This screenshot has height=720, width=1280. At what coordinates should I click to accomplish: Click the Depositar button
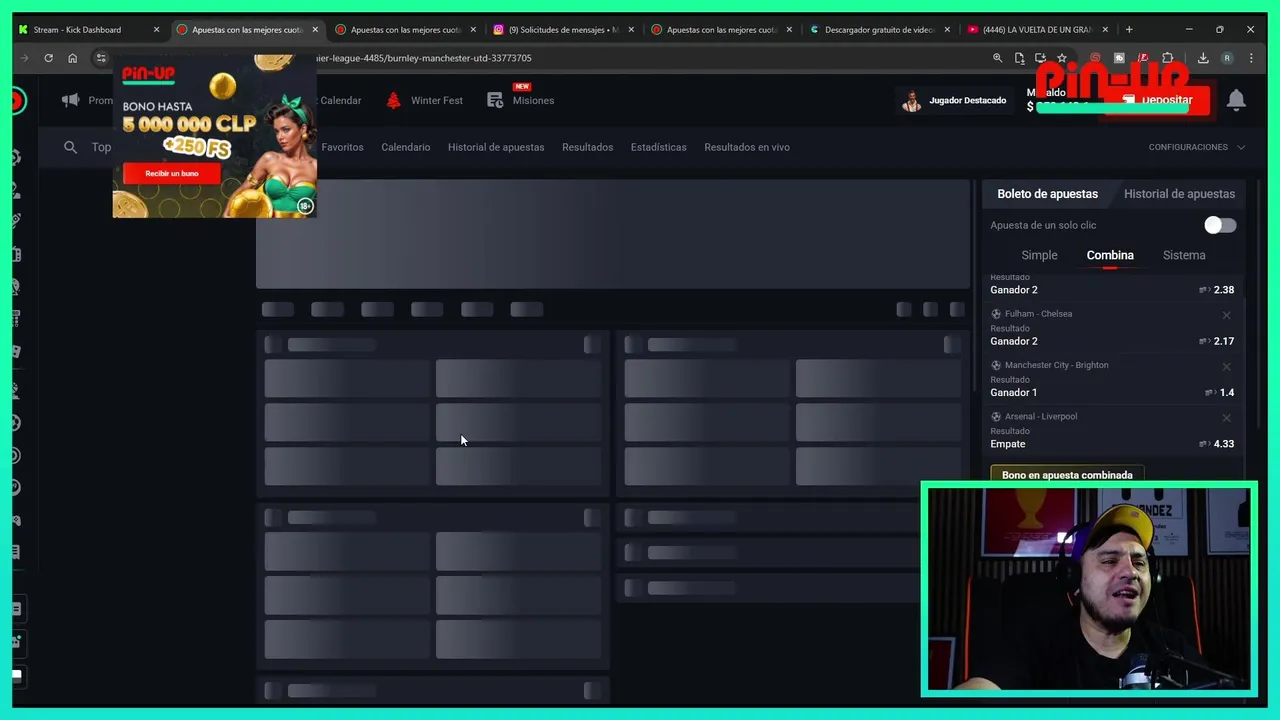coord(1158,100)
